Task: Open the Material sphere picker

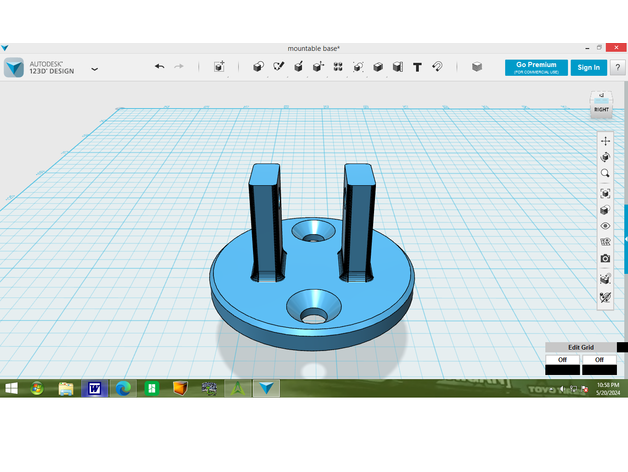Action: point(477,67)
